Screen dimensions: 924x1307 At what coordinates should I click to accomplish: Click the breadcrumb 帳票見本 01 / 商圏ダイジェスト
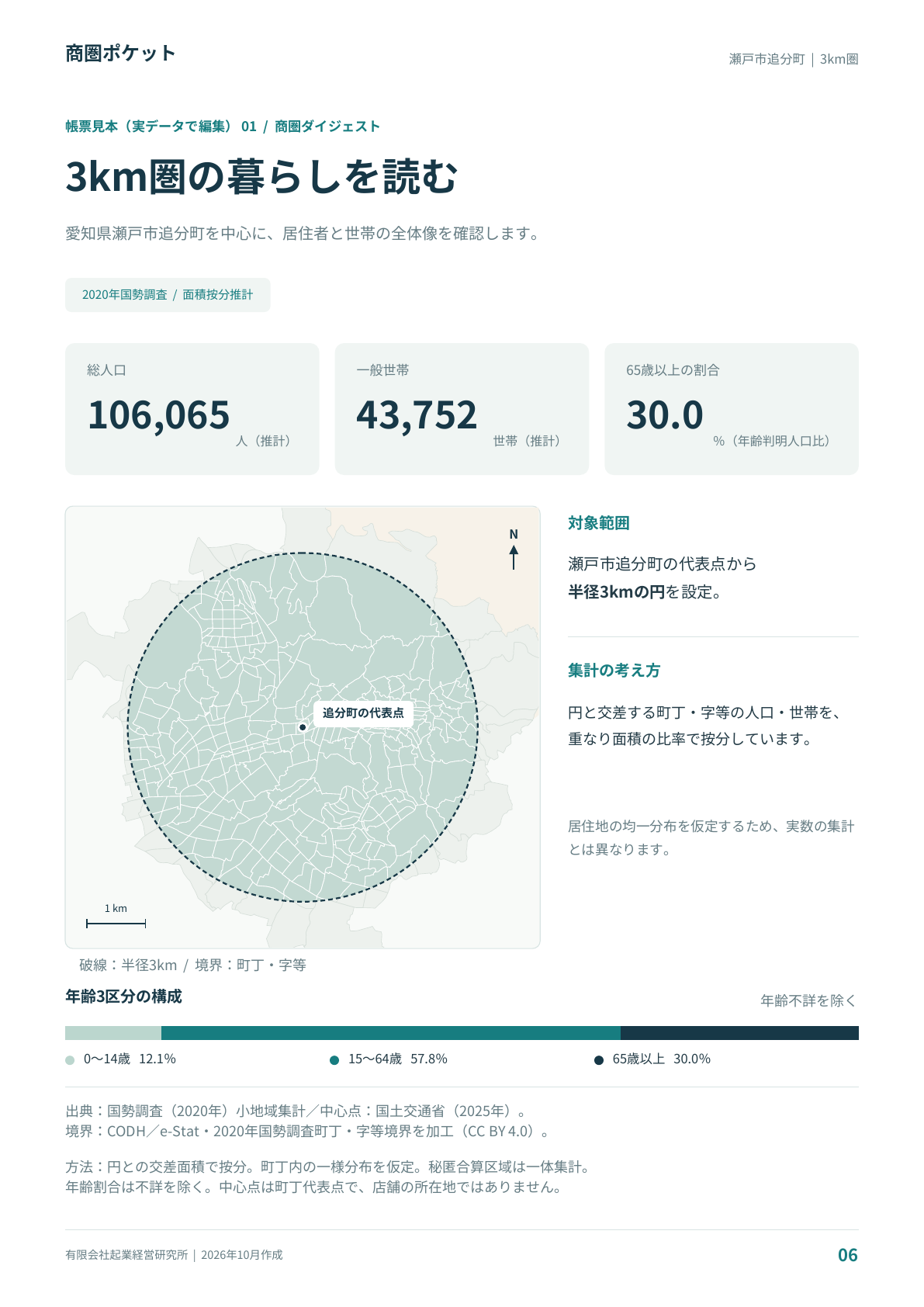click(x=223, y=127)
